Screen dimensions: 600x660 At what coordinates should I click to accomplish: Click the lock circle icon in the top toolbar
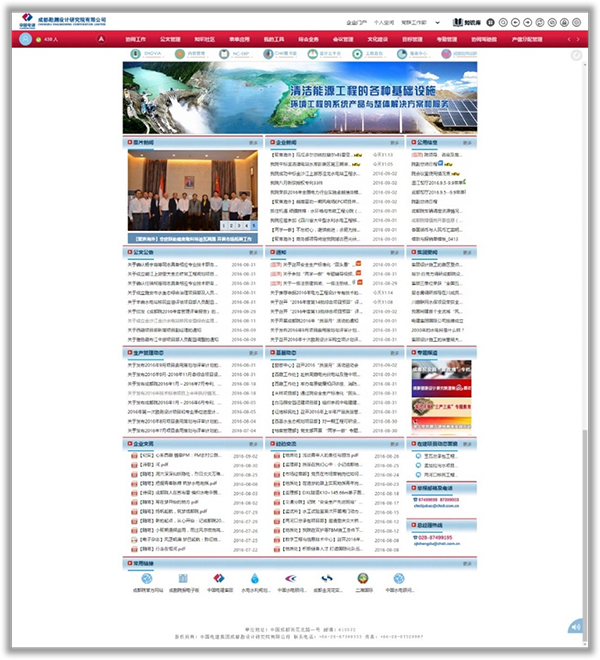pyautogui.click(x=564, y=22)
